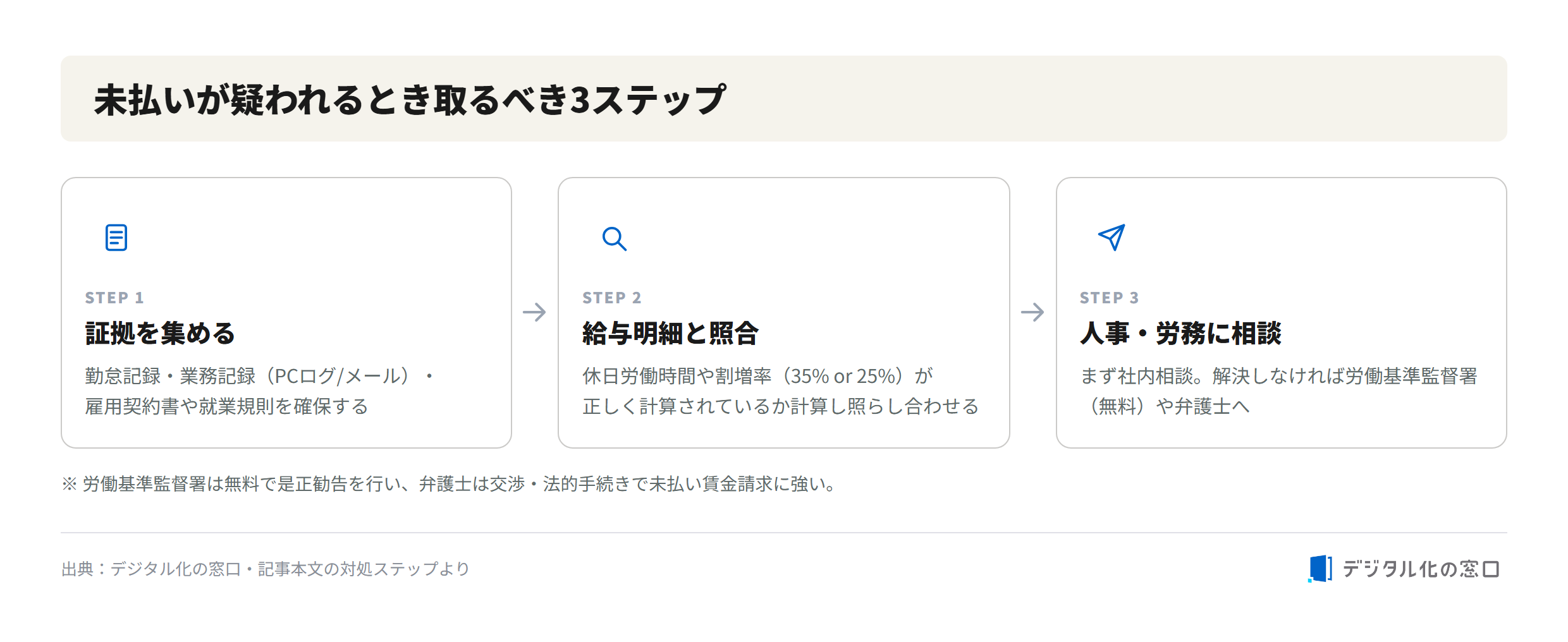Click the paper plane icon in Step 3

[1112, 237]
